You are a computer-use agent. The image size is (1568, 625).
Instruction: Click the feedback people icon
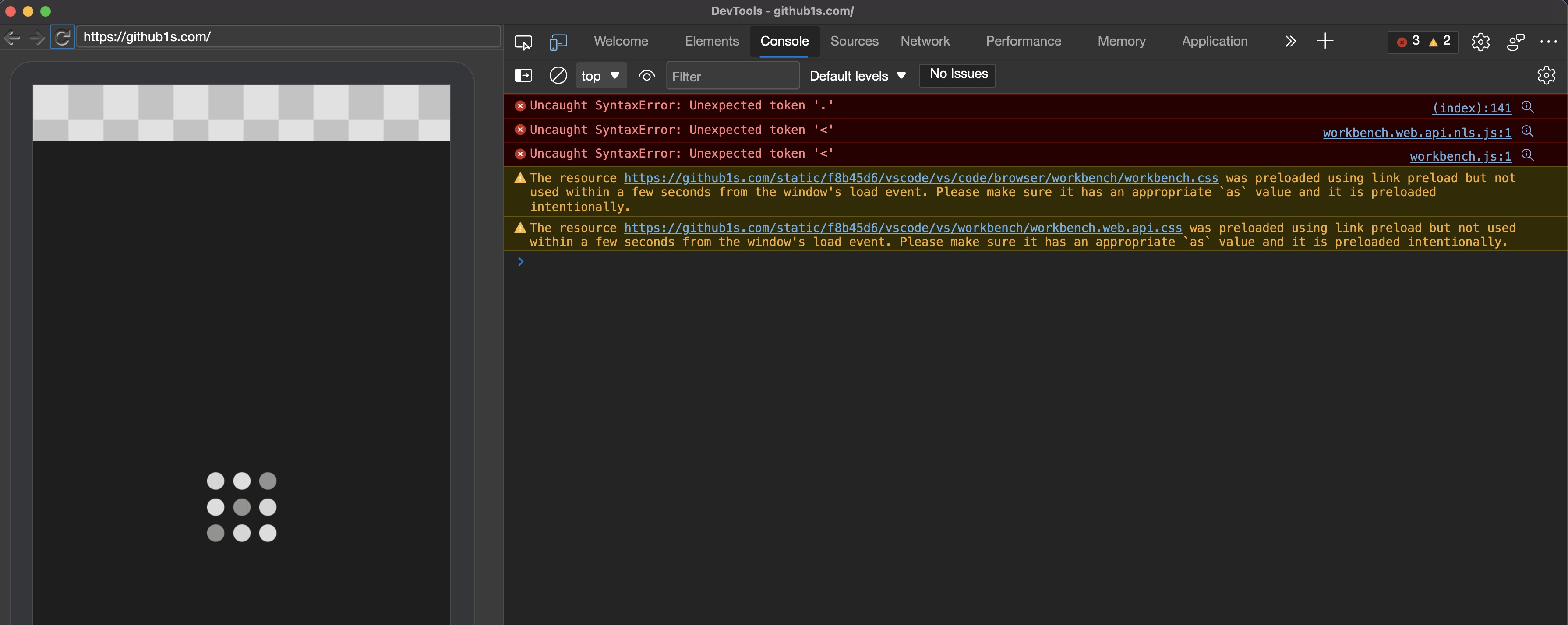[1515, 42]
